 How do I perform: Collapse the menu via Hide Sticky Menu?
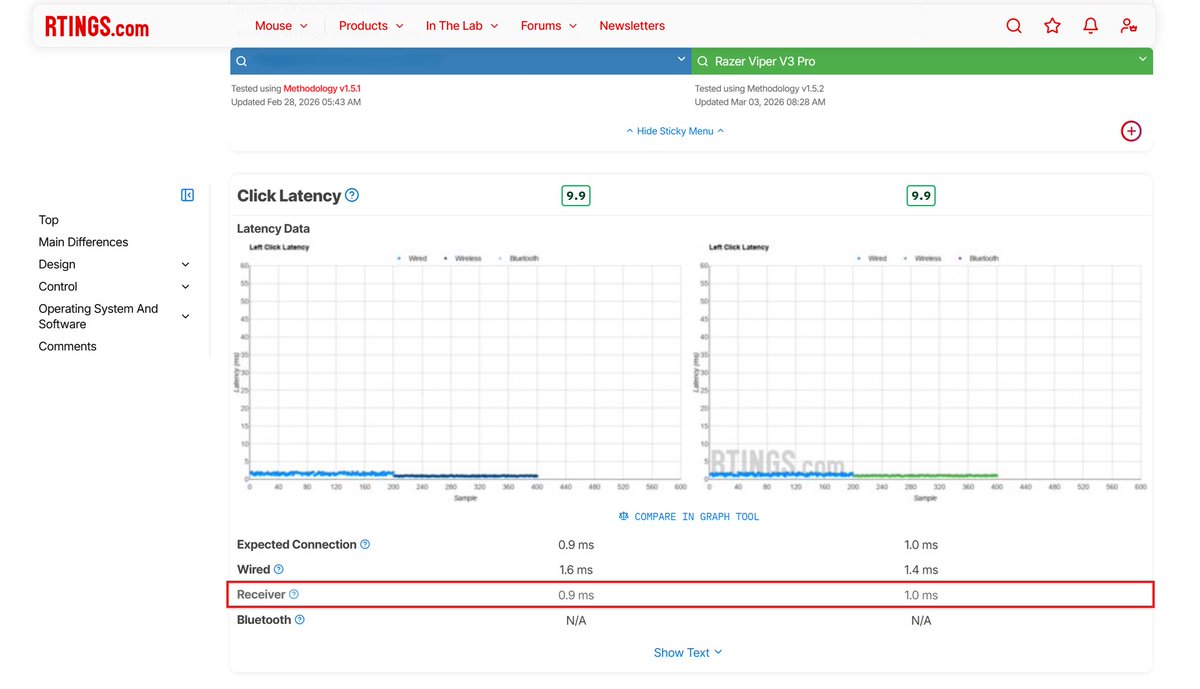675,131
